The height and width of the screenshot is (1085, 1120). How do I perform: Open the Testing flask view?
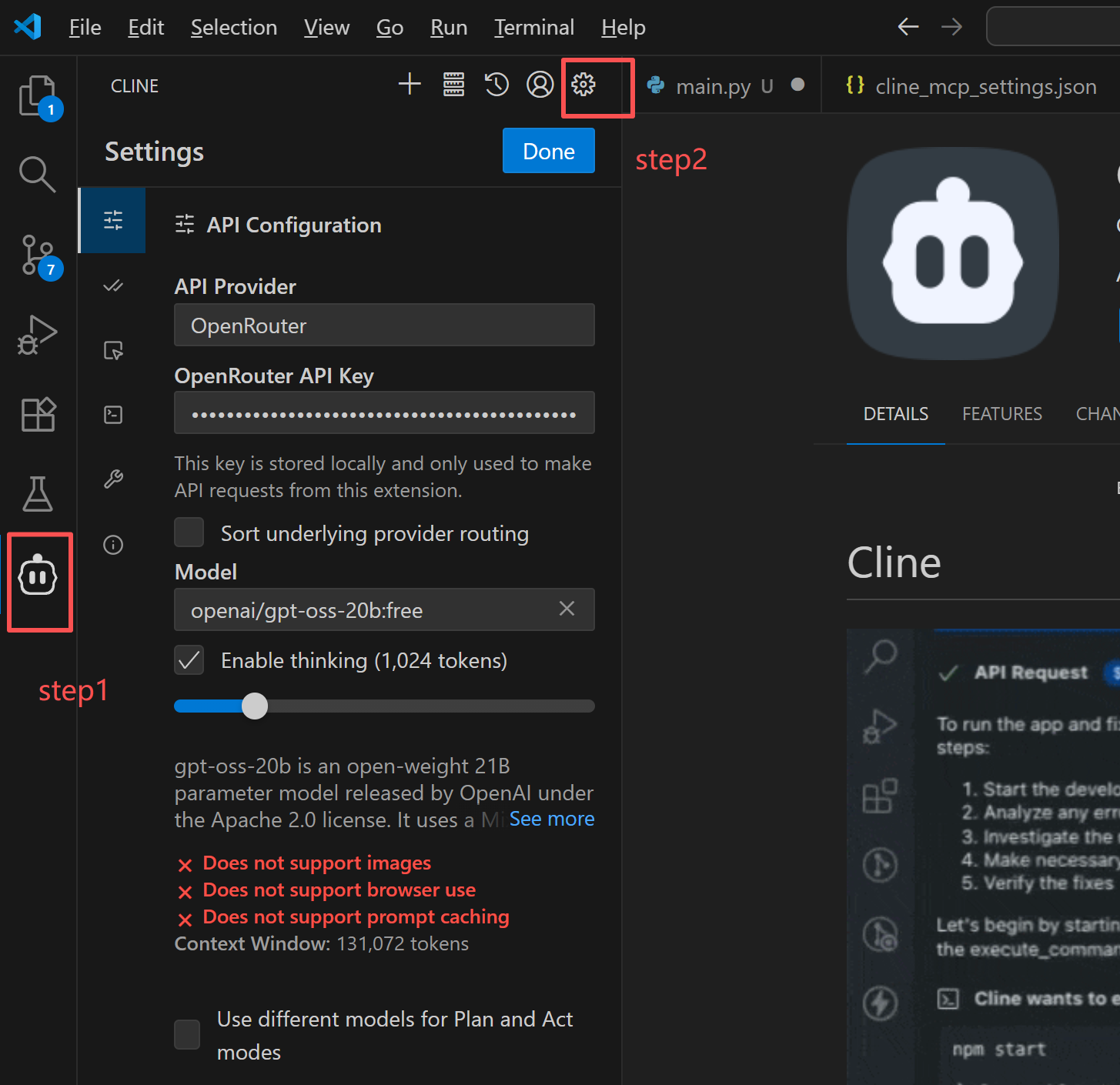point(38,494)
